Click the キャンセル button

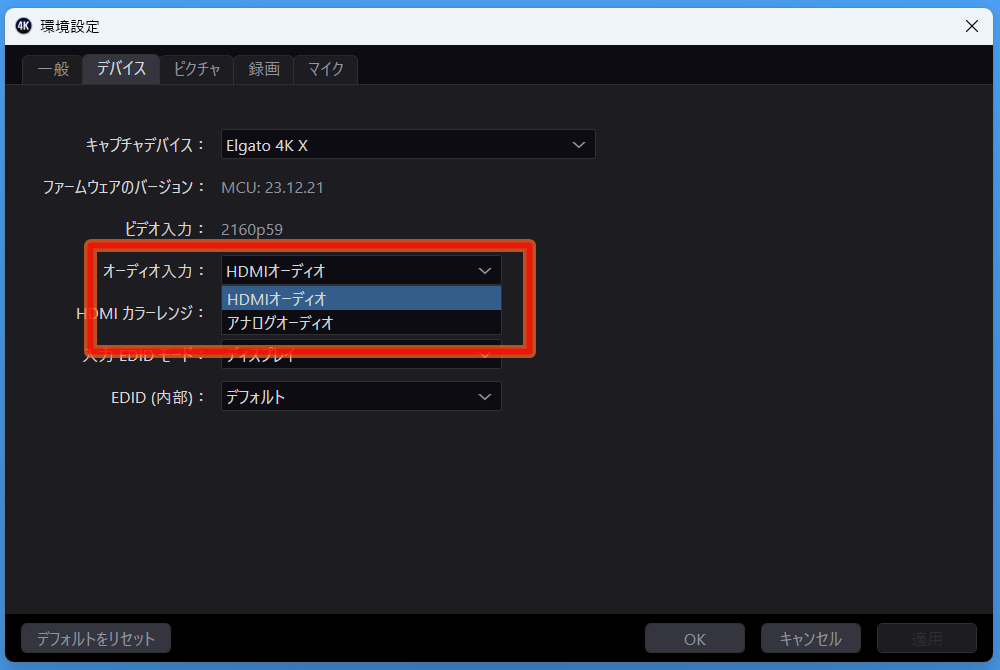811,639
